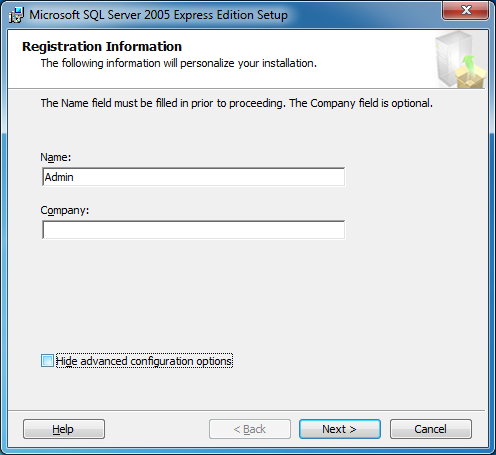Click the 'Name:' field label
This screenshot has height=455, width=496.
click(56, 157)
